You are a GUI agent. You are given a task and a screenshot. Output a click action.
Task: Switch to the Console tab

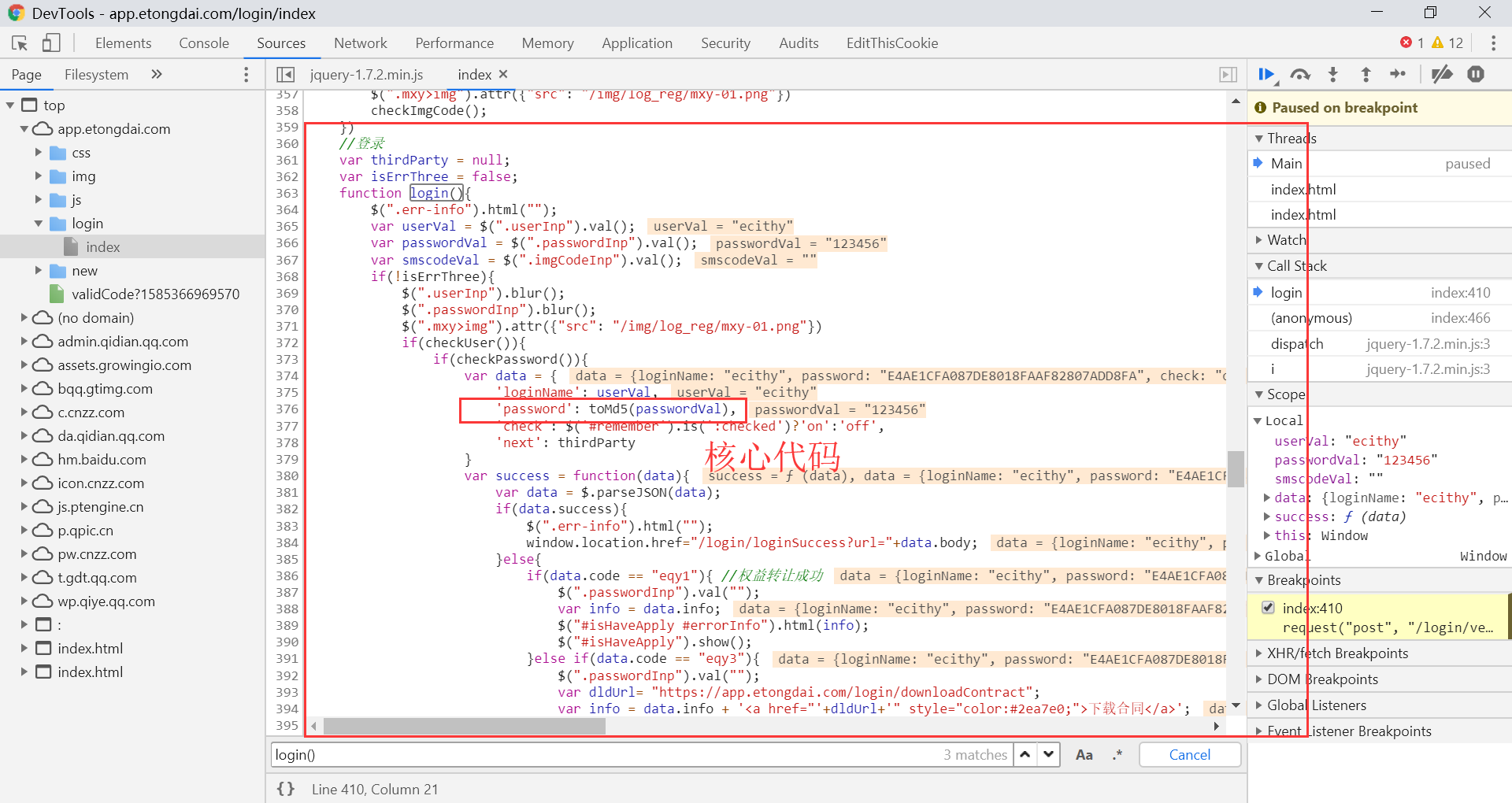click(204, 43)
